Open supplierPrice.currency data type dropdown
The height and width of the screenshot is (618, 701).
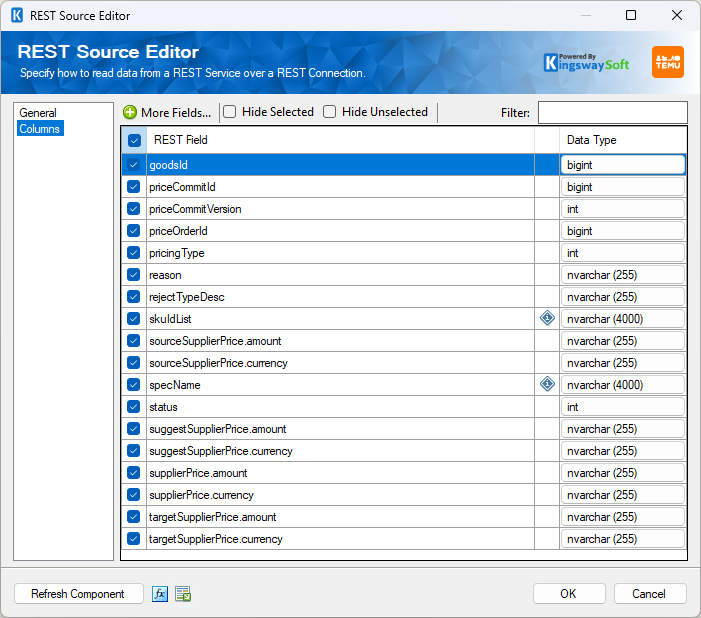[x=623, y=495]
